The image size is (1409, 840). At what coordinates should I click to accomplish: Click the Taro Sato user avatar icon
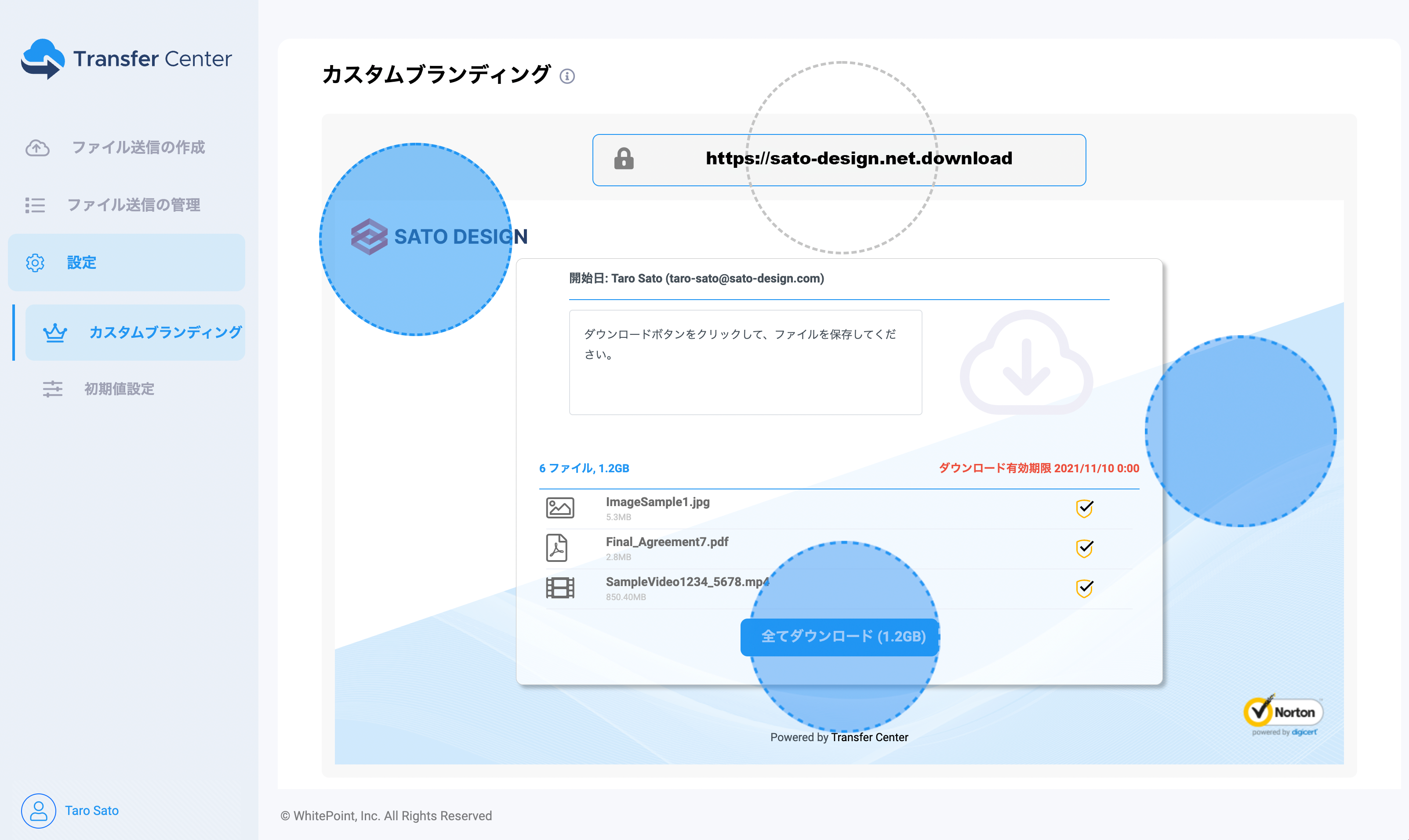click(38, 810)
